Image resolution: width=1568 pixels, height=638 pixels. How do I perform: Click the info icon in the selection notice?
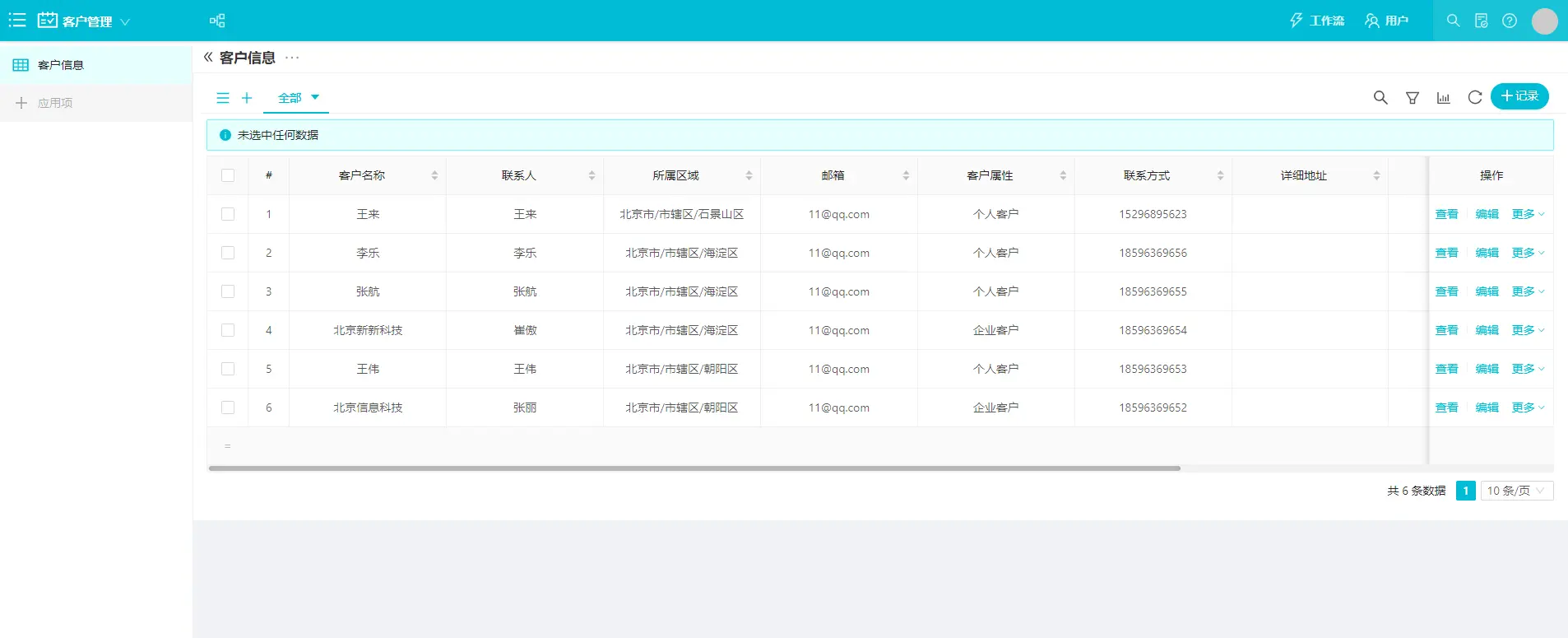(225, 135)
